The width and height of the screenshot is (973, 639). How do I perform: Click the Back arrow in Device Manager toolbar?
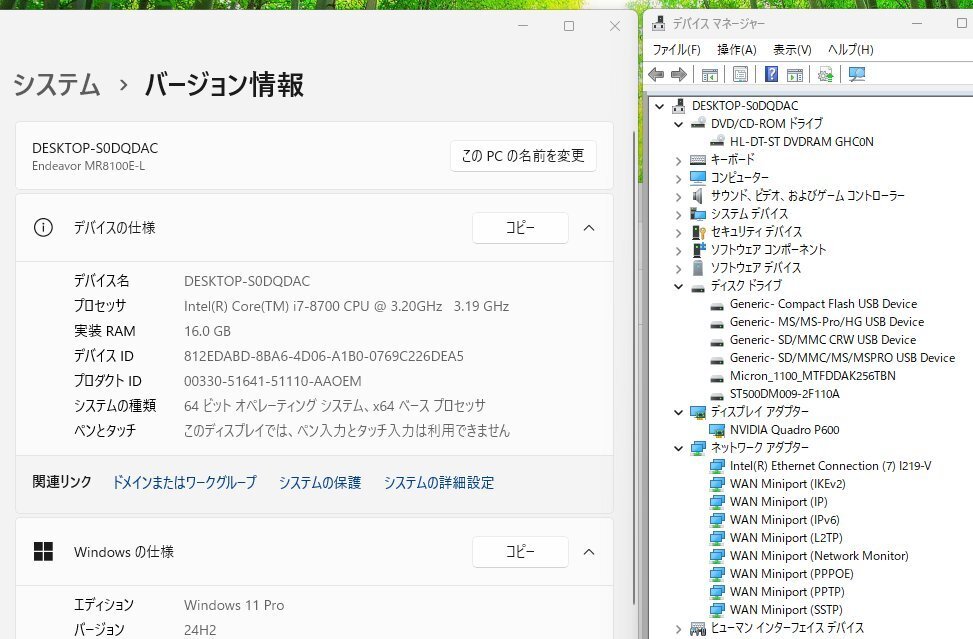656,74
